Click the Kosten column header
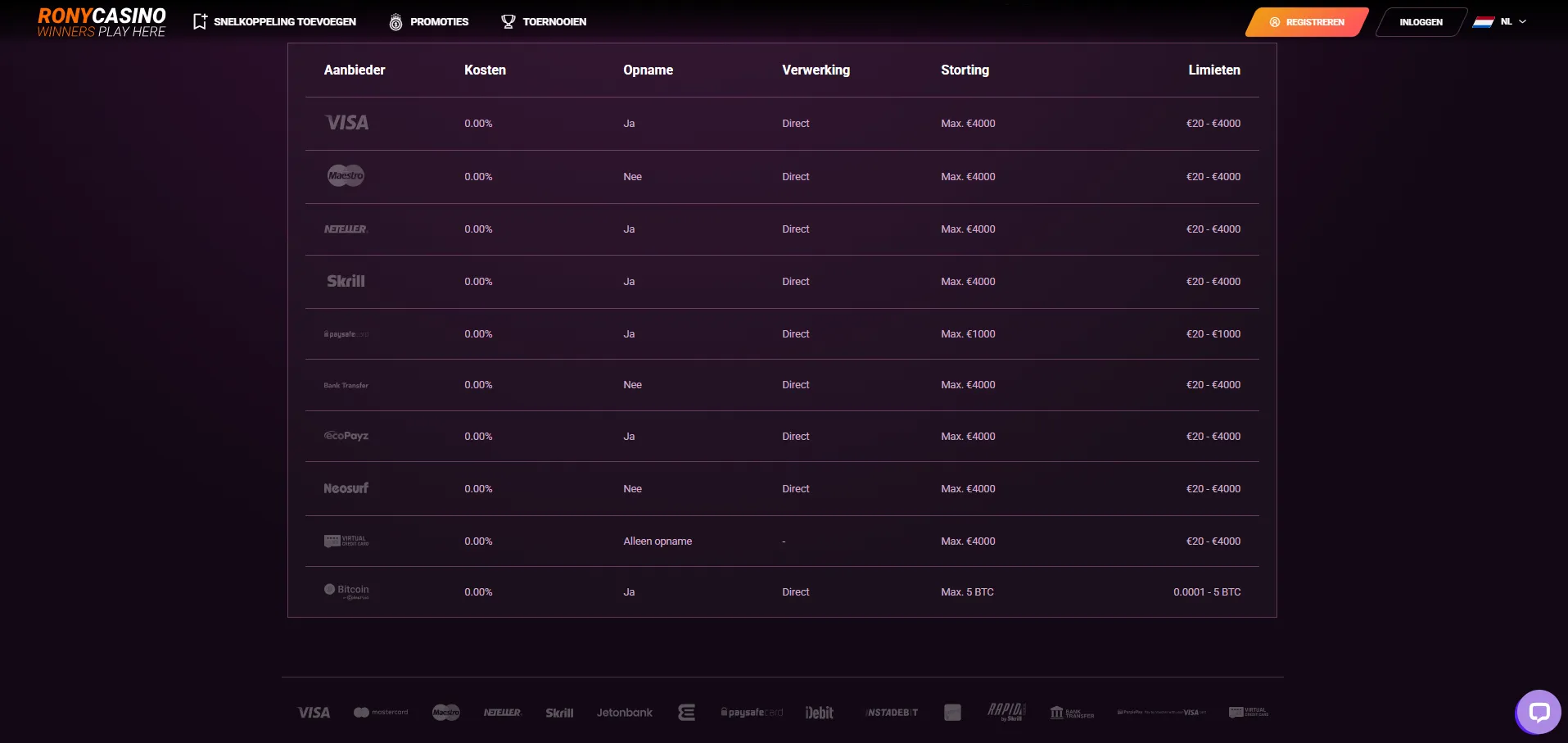The image size is (1568, 743). pos(485,70)
